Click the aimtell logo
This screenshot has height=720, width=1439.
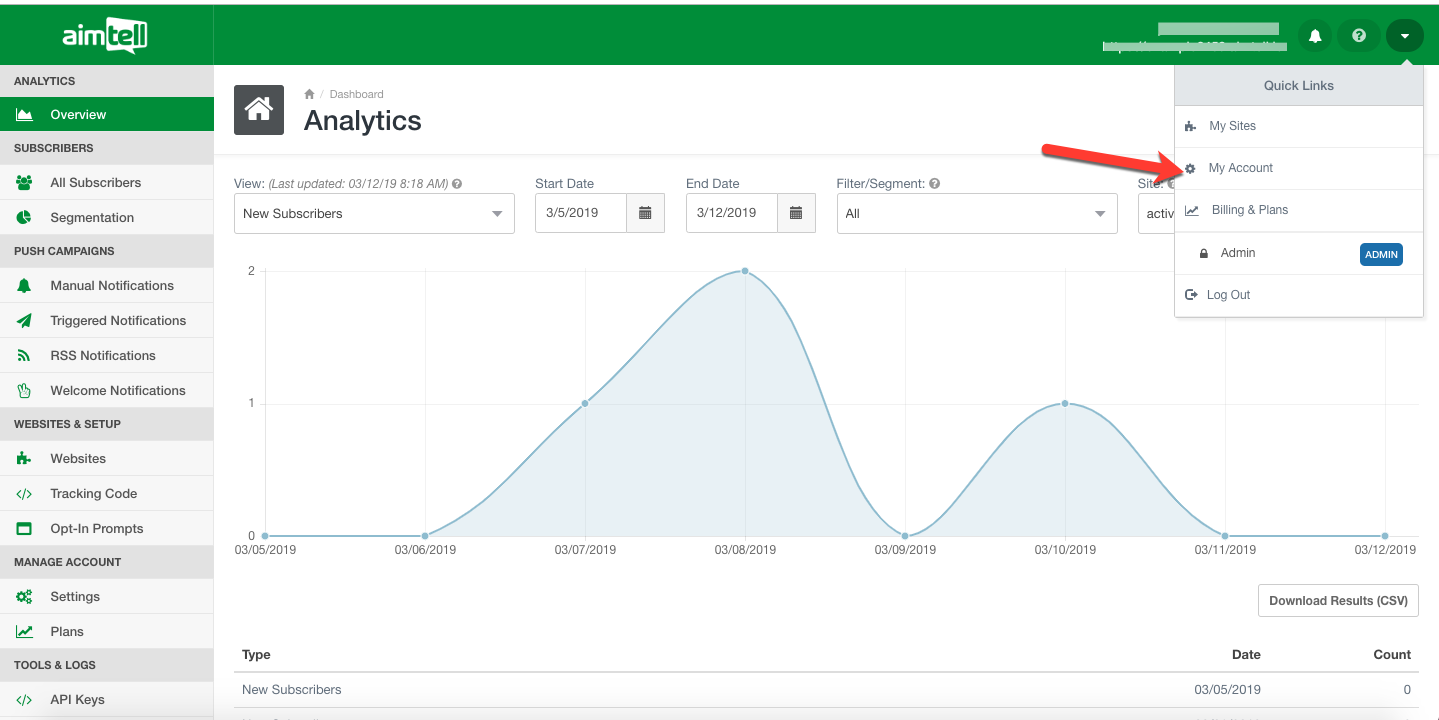click(x=105, y=37)
